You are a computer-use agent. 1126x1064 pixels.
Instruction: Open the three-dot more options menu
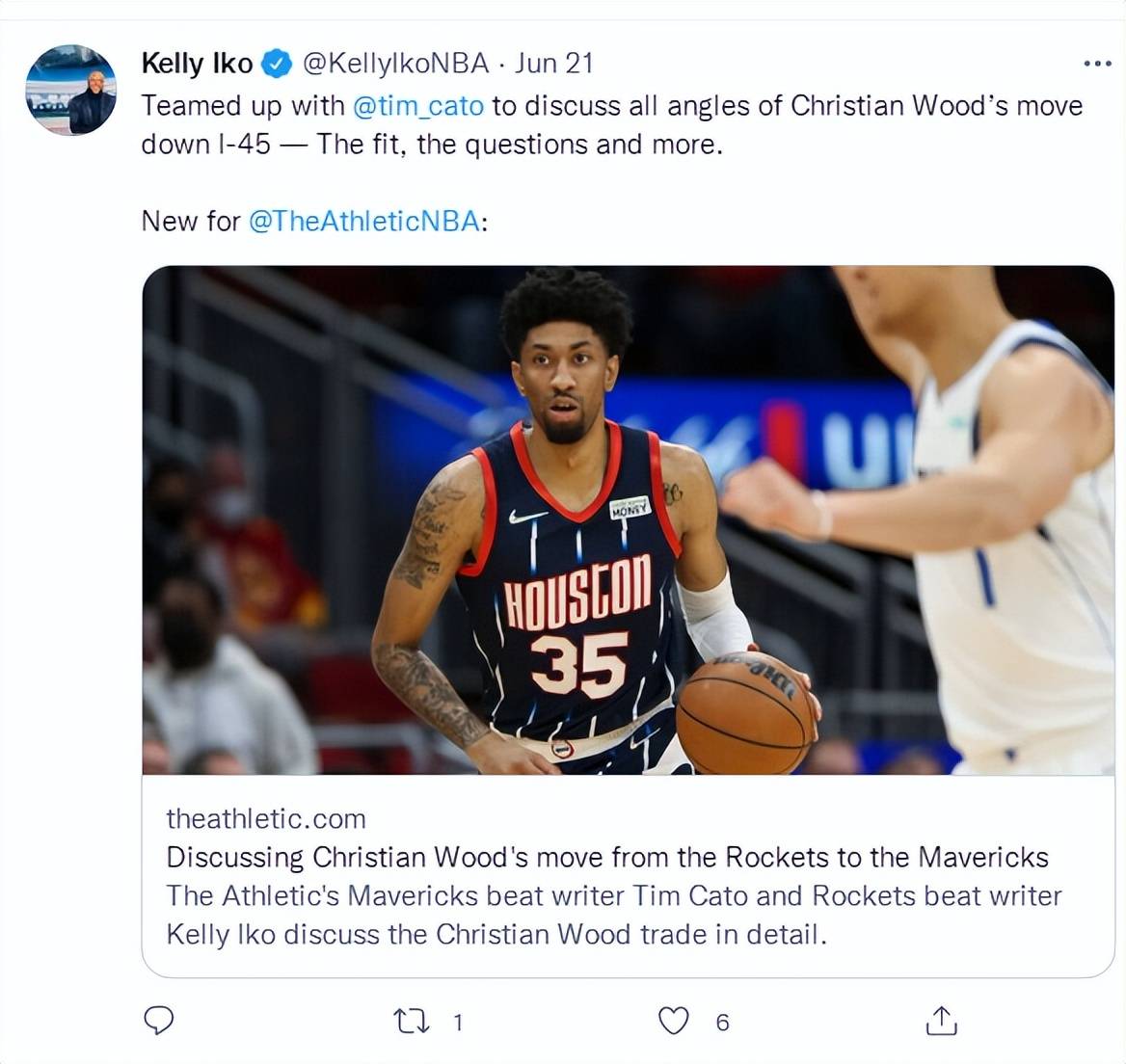click(x=1097, y=64)
